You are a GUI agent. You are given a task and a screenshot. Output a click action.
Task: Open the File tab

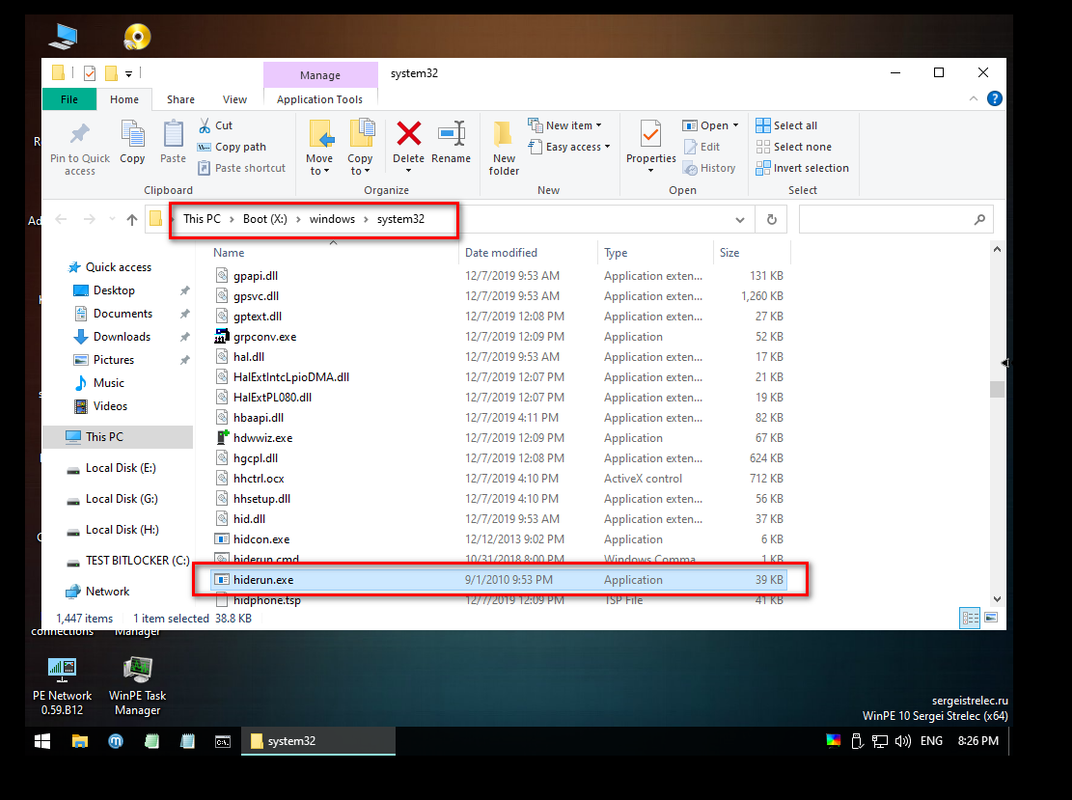[69, 99]
